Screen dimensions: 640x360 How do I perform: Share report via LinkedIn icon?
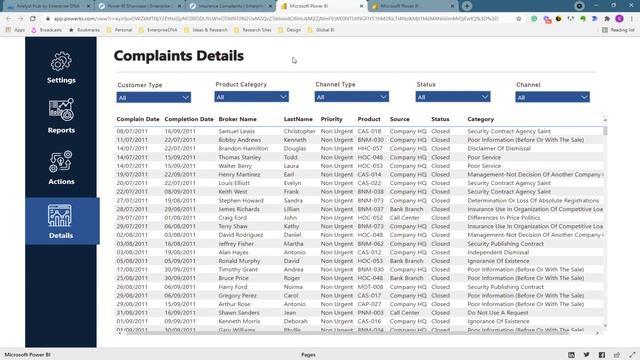(x=571, y=355)
